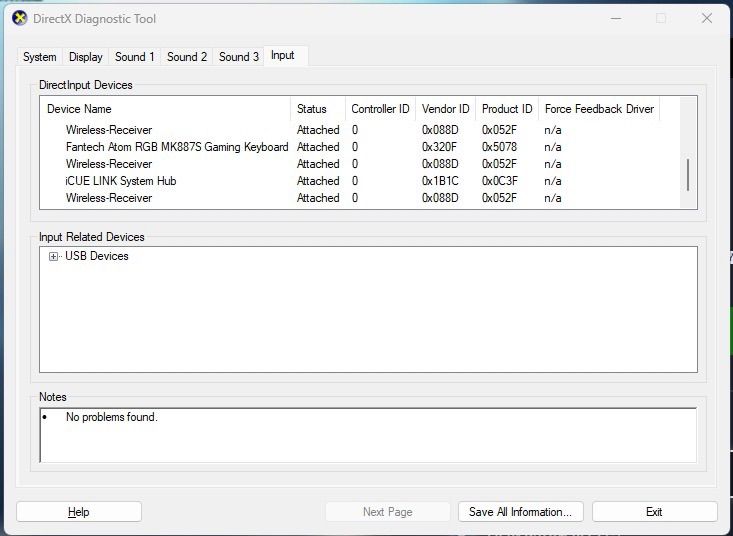This screenshot has width=733, height=536.
Task: Expand the USB Devices tree node
Action: point(53,257)
